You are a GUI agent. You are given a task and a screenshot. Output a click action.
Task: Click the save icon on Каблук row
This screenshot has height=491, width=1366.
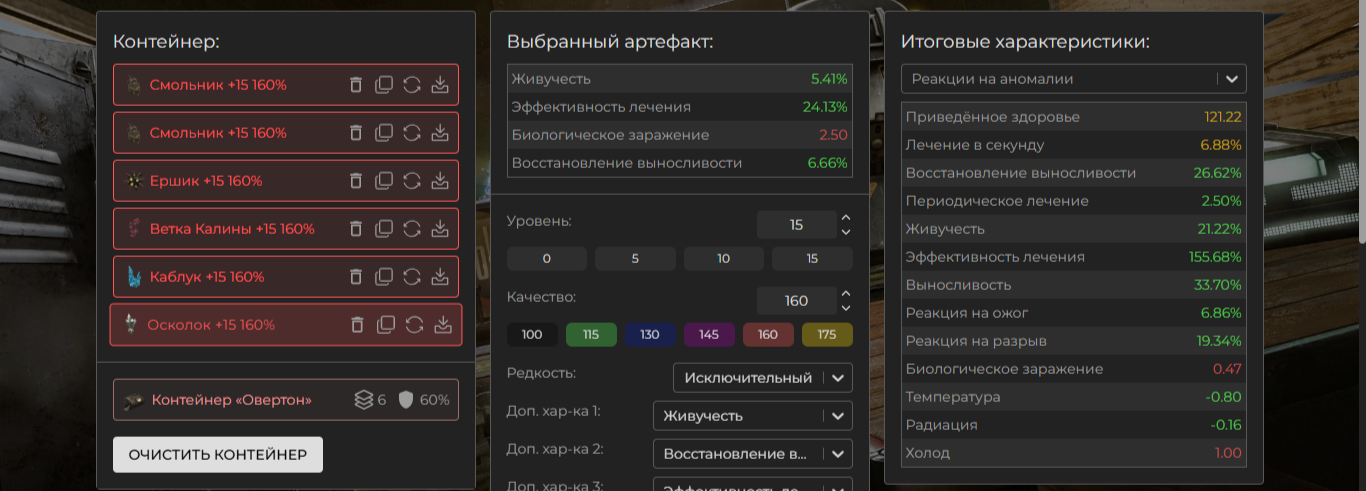(440, 277)
